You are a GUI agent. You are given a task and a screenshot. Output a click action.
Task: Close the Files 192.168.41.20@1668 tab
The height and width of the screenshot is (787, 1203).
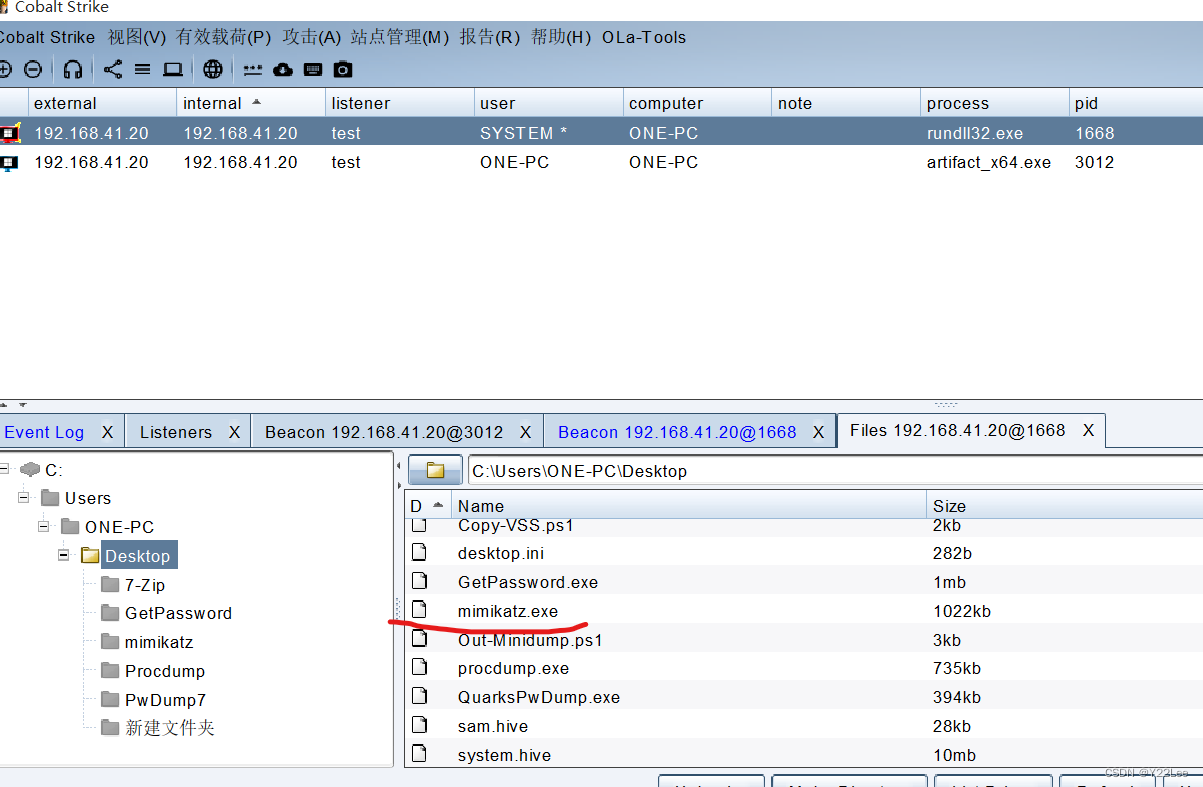(1088, 430)
